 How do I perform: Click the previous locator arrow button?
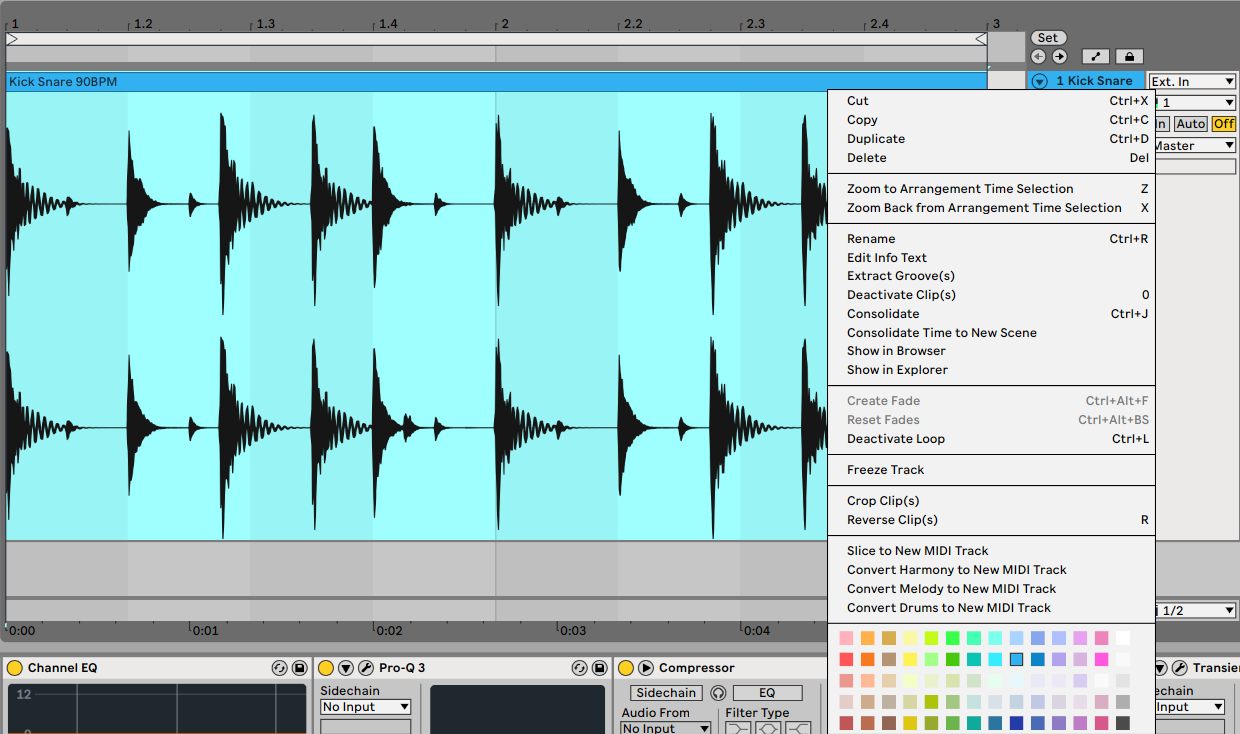pyautogui.click(x=1038, y=57)
